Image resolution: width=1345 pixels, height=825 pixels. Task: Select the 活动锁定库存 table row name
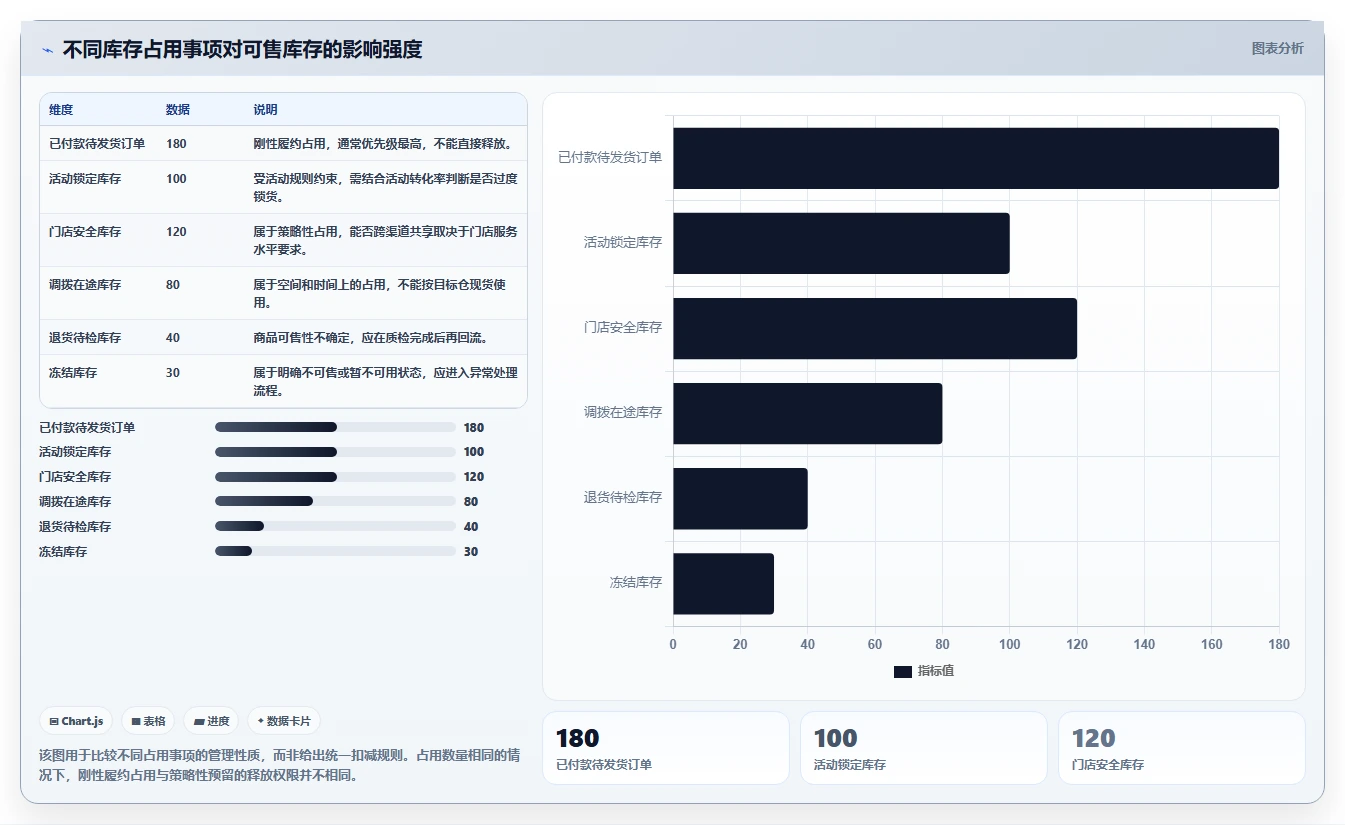click(x=85, y=178)
